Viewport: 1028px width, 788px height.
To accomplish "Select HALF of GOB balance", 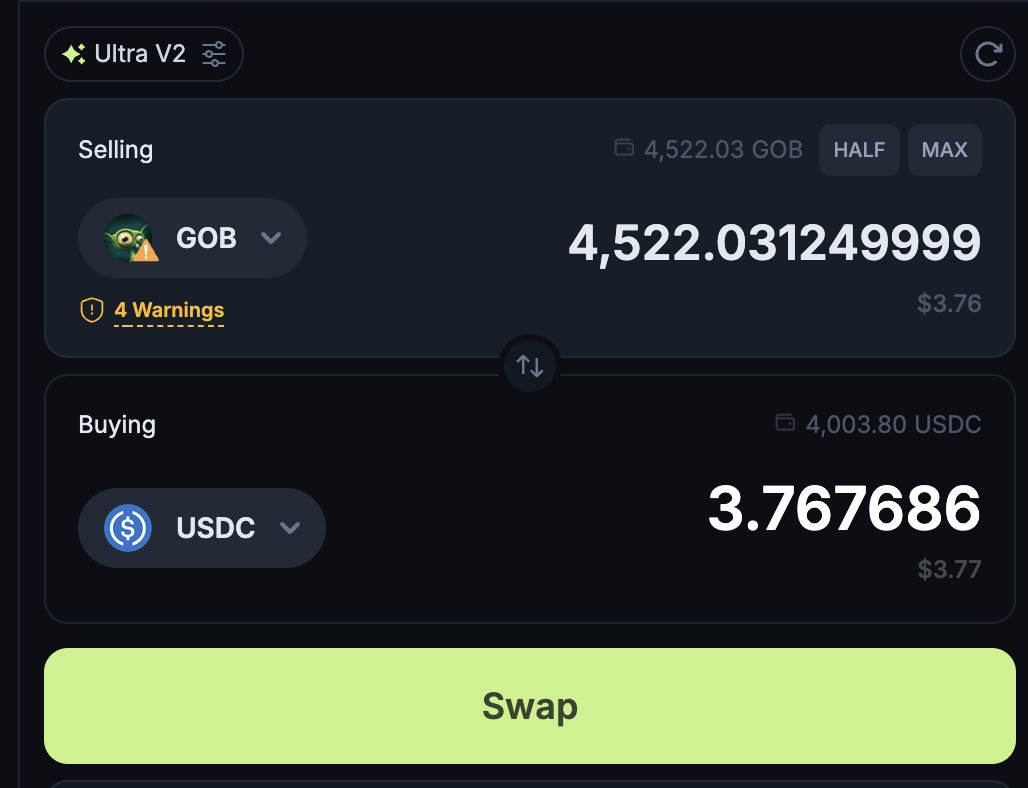I will (x=859, y=149).
